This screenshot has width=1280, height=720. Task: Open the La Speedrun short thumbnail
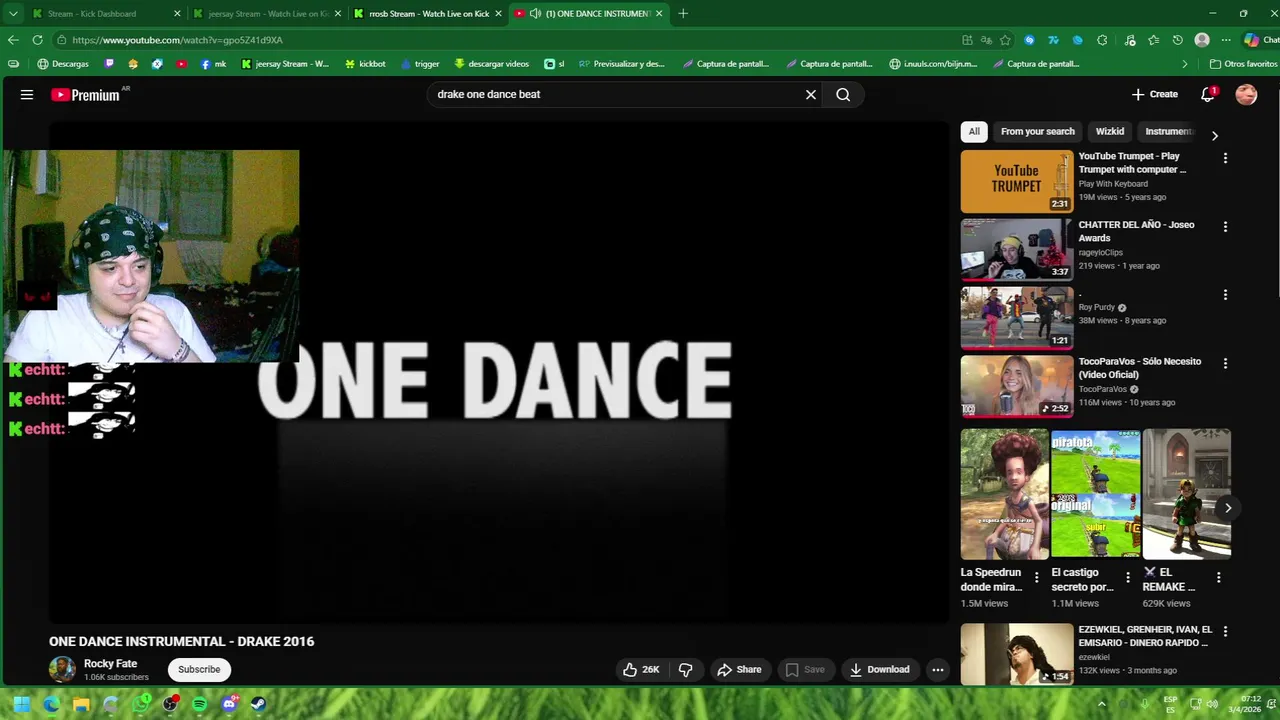(x=1005, y=494)
